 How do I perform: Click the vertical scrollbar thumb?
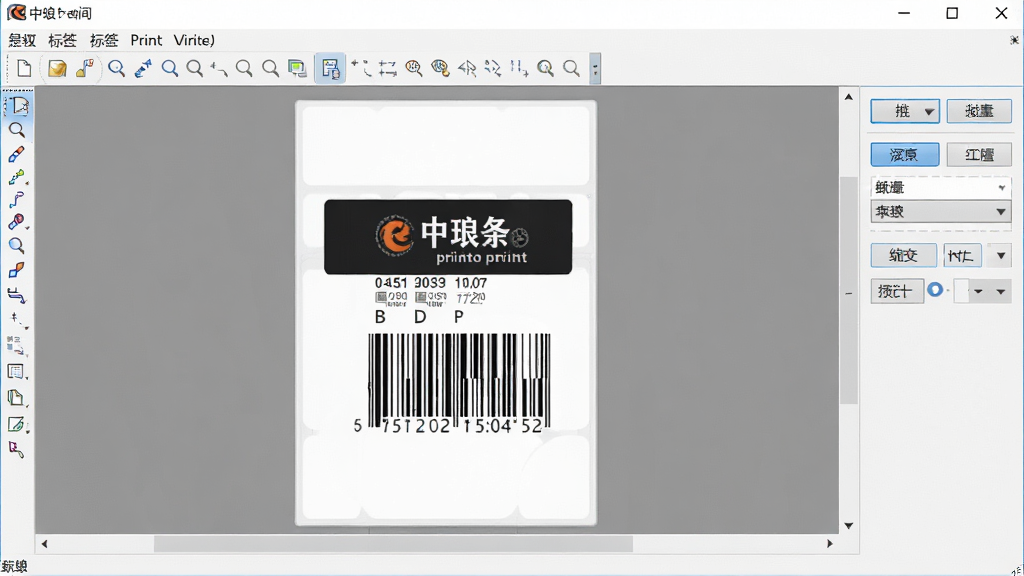848,290
